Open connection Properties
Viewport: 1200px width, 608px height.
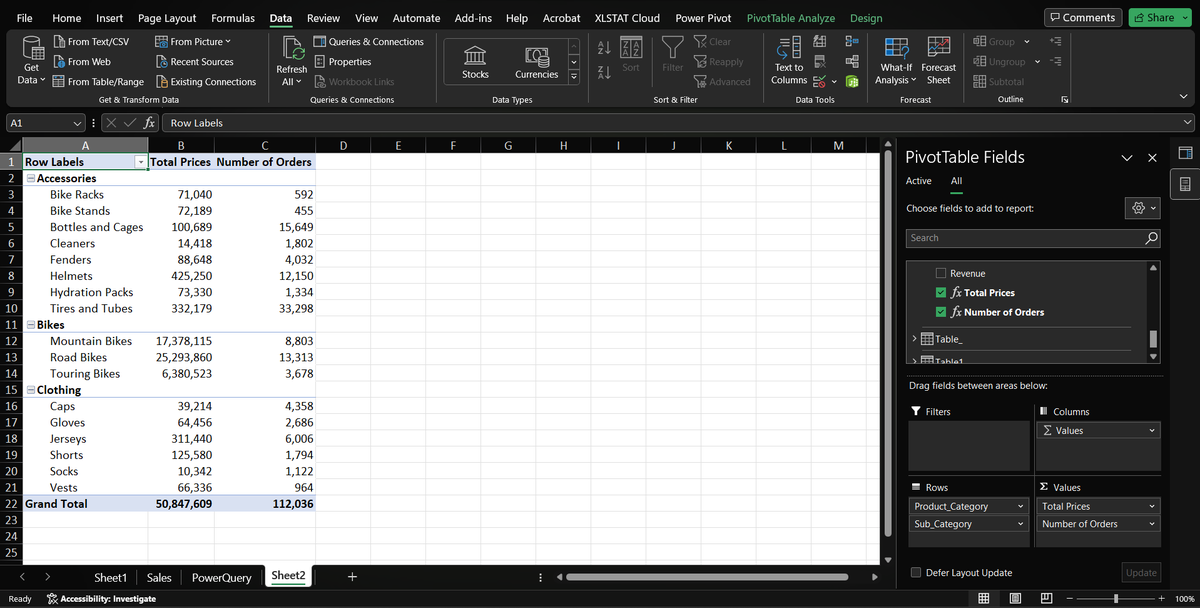point(341,62)
